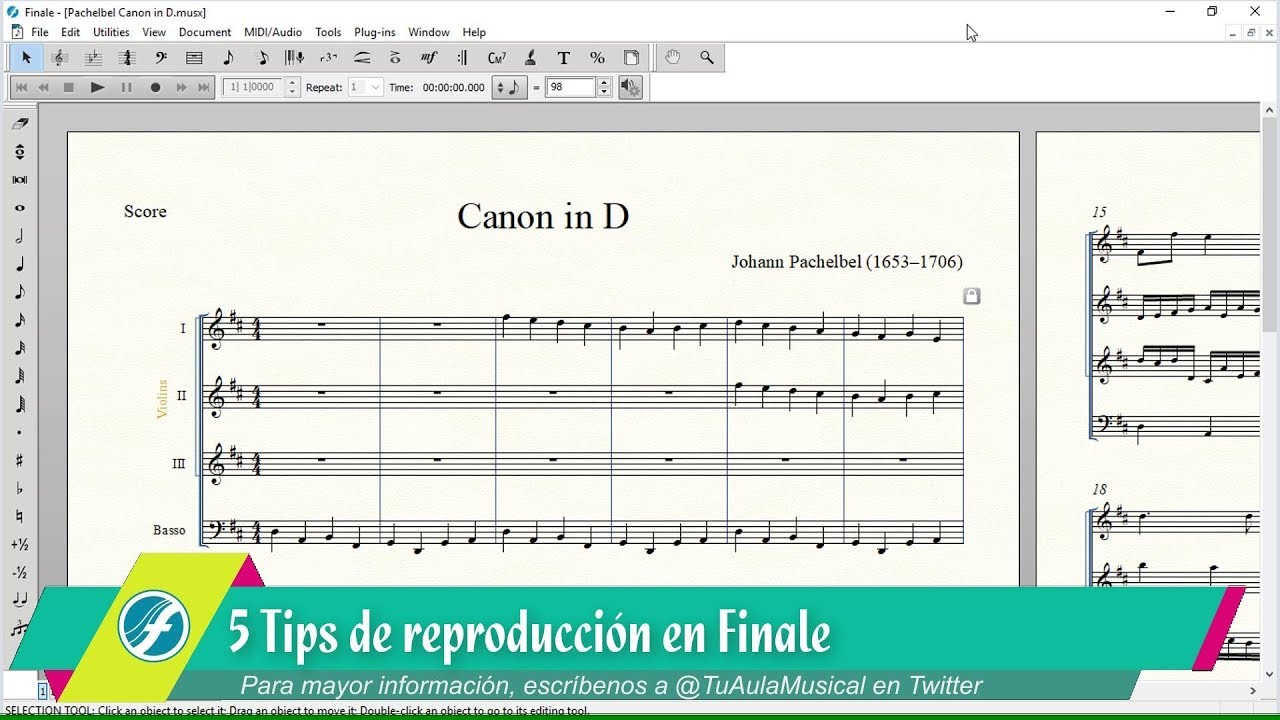Open the tempo note duration dropdown
Screen dimensions: 1280x720
(511, 88)
